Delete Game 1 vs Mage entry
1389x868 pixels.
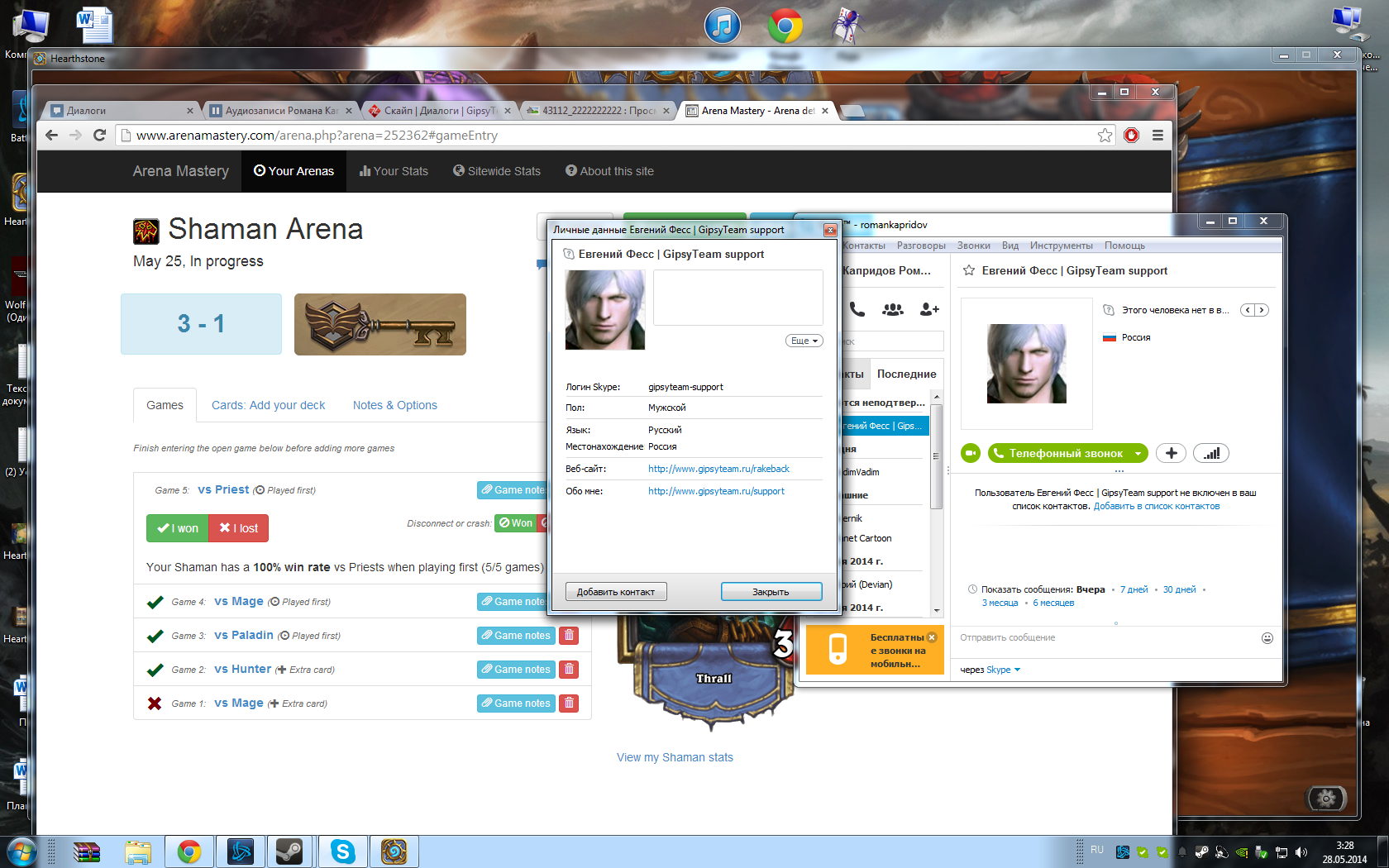click(569, 703)
